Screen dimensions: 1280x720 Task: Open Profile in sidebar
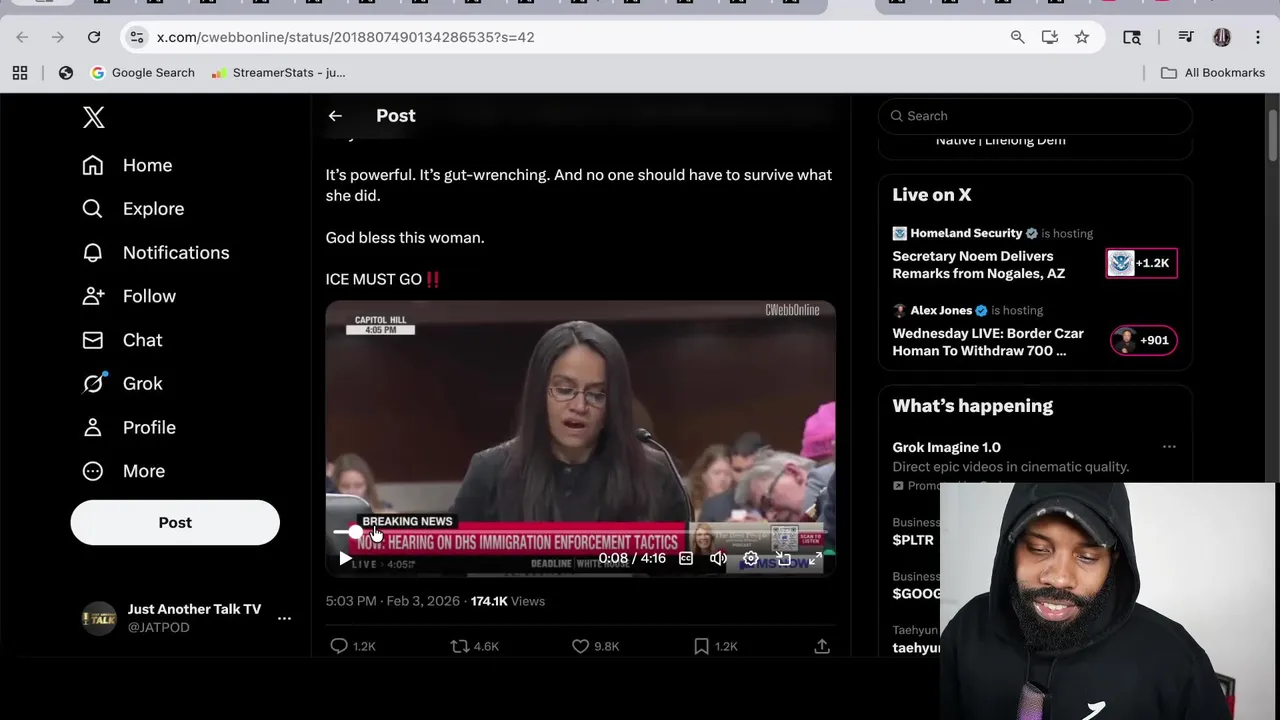129,427
